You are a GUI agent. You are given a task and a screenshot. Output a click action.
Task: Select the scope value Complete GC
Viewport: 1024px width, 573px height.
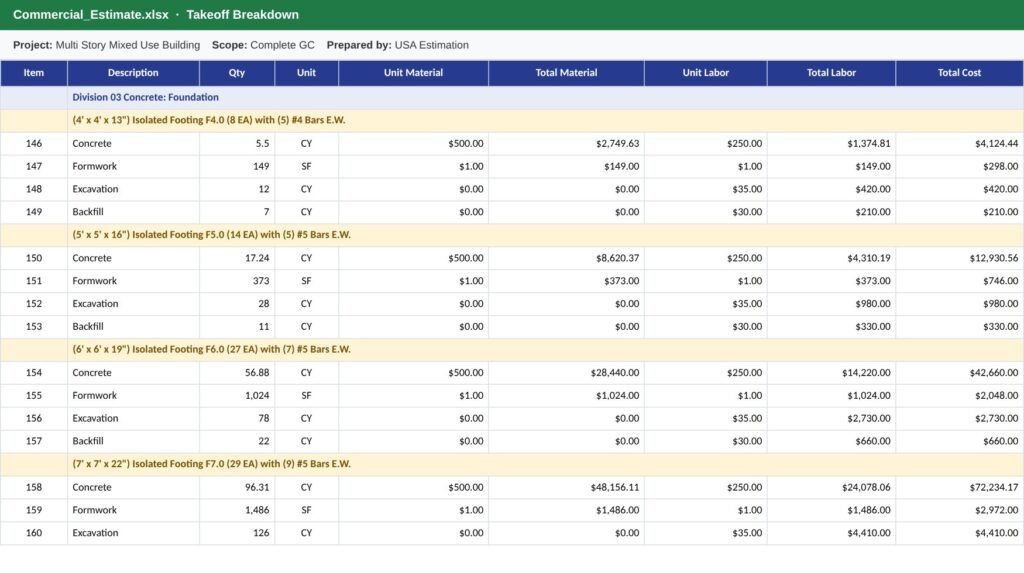pos(282,45)
